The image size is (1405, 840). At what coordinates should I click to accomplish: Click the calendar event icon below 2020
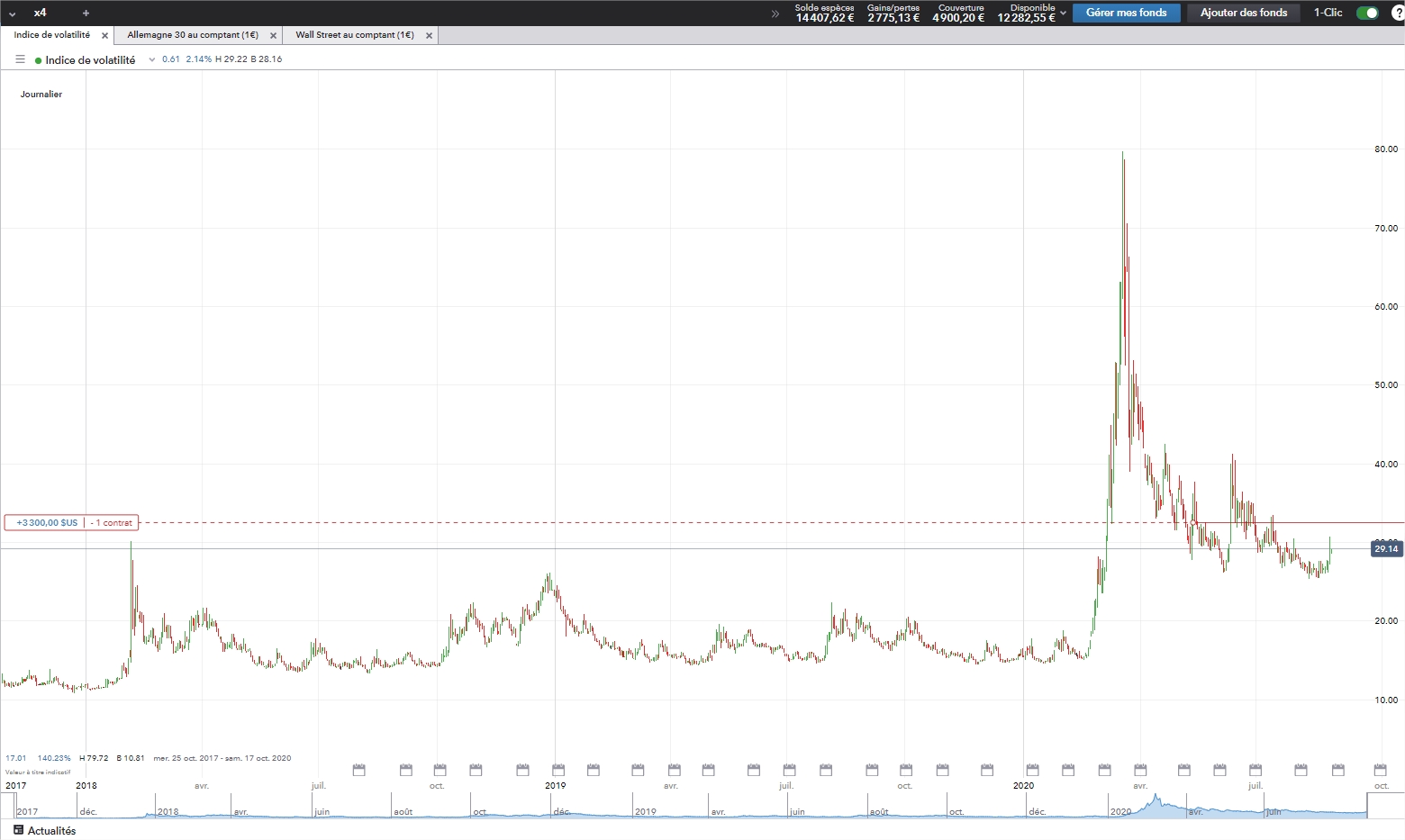click(1033, 770)
